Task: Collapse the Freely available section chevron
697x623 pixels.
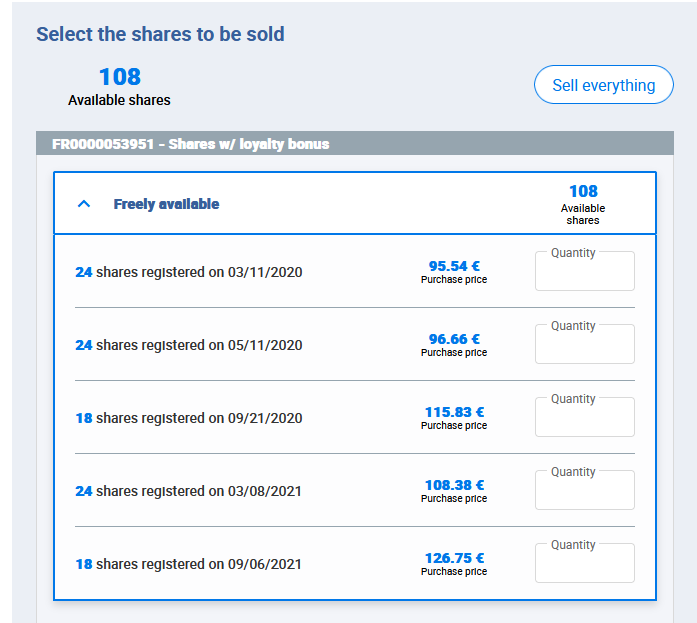Action: [x=84, y=204]
